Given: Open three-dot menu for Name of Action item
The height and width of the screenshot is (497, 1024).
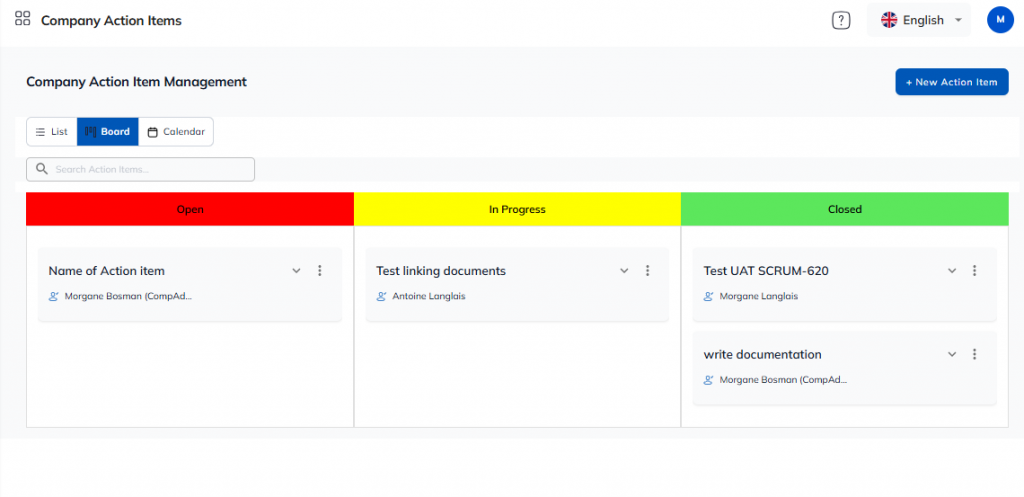Looking at the screenshot, I should (x=320, y=271).
